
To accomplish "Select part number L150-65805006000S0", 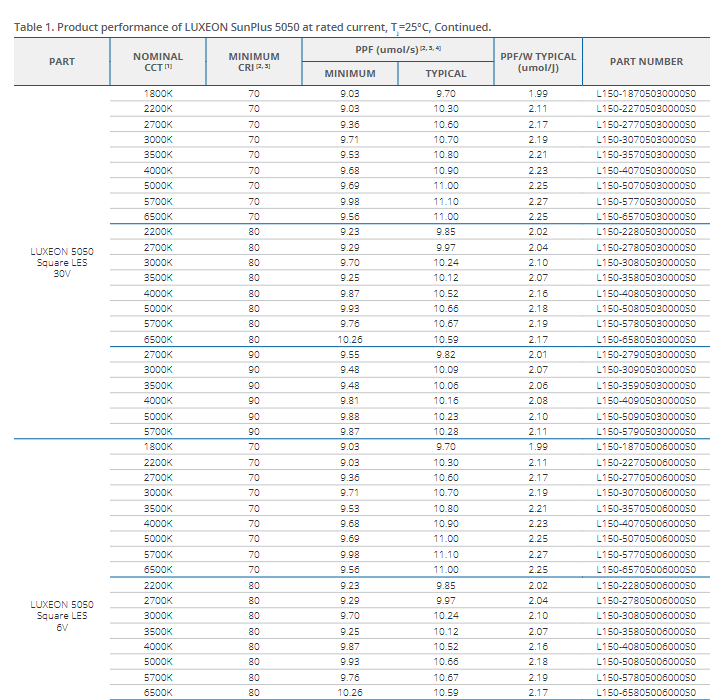I will pyautogui.click(x=646, y=693).
